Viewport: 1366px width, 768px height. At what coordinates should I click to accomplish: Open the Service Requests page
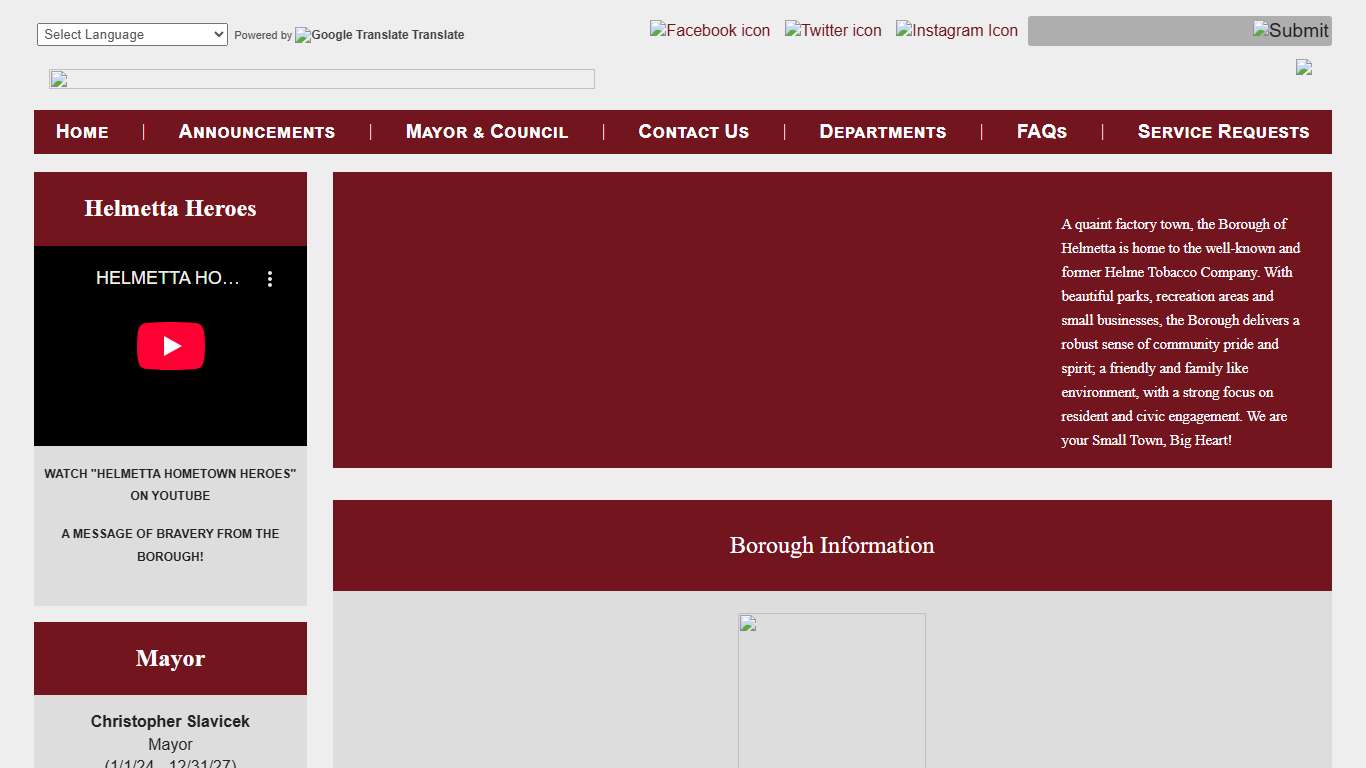click(x=1223, y=132)
